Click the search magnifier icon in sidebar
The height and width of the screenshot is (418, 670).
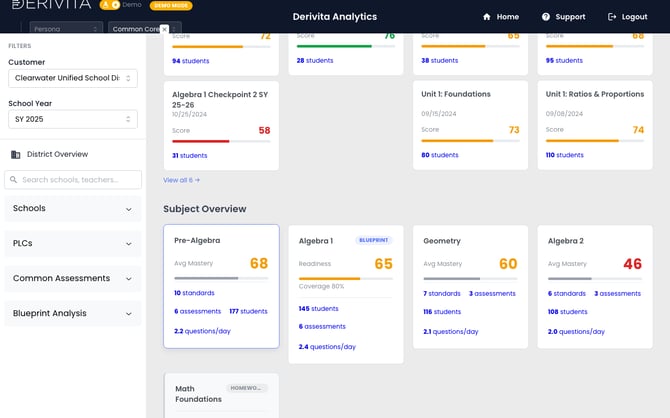14,180
